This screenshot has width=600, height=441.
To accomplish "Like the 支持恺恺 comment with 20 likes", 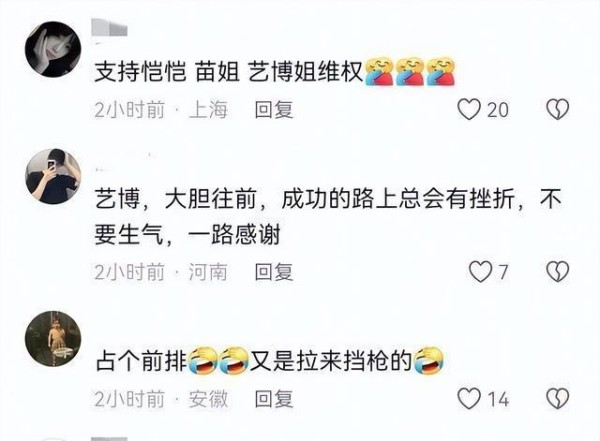I will click(469, 109).
